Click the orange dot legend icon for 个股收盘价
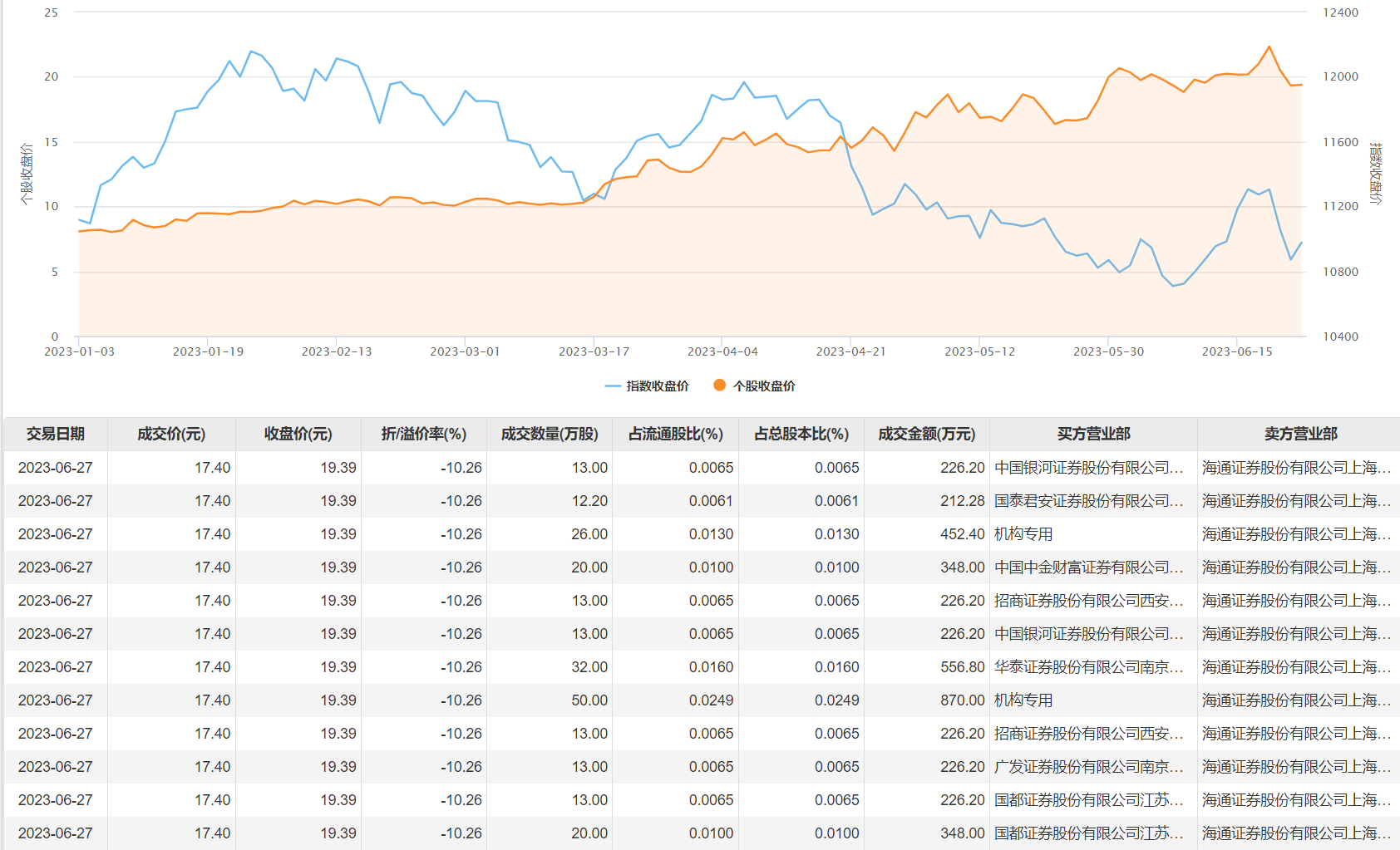 pyautogui.click(x=719, y=386)
